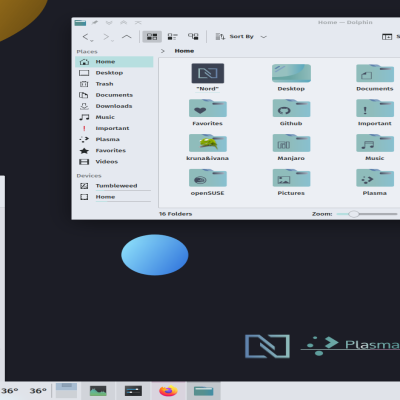Open Dolphin file manager taskbar icon
The height and width of the screenshot is (400, 400).
tap(204, 391)
